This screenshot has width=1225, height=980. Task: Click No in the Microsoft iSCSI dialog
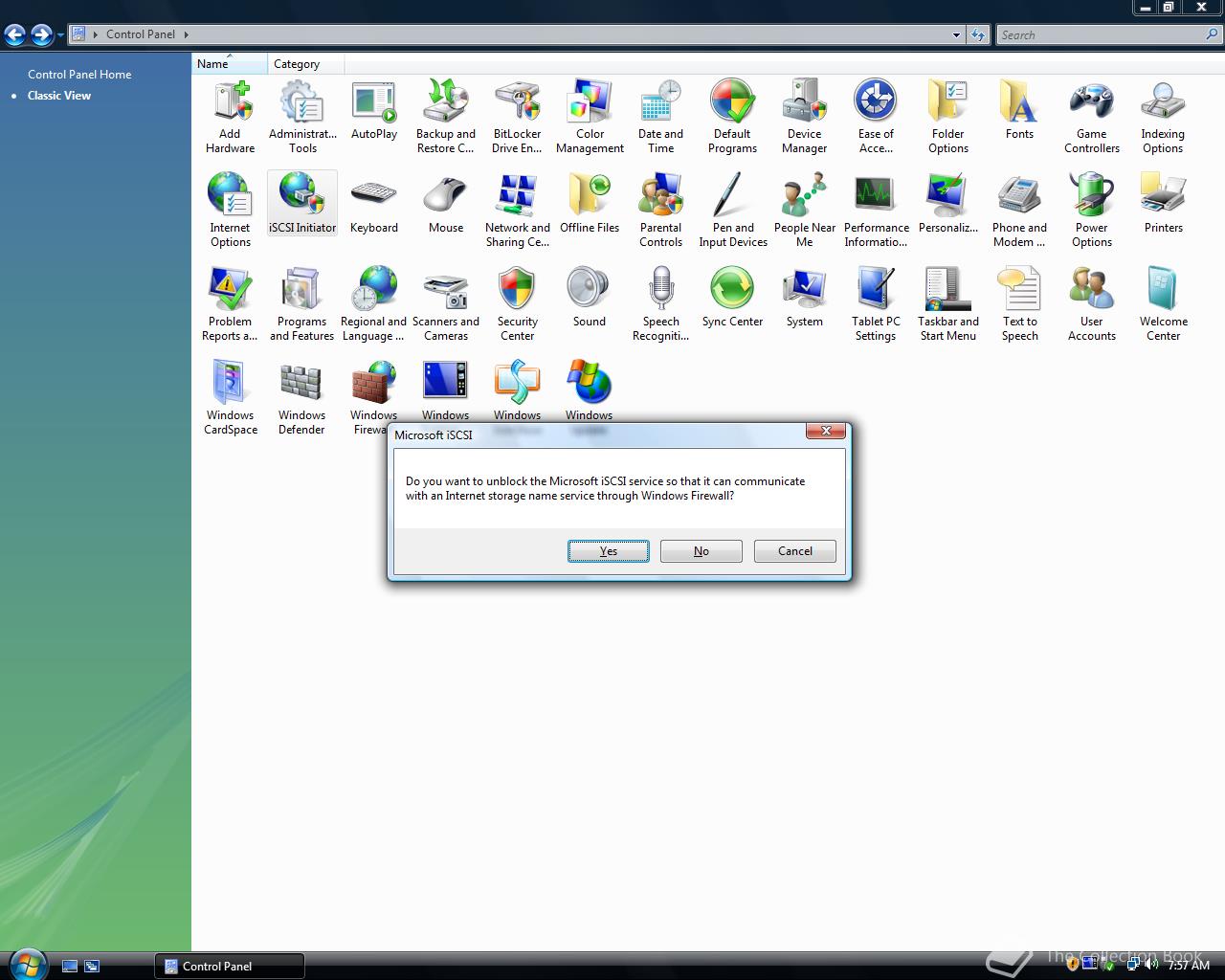[x=702, y=551]
